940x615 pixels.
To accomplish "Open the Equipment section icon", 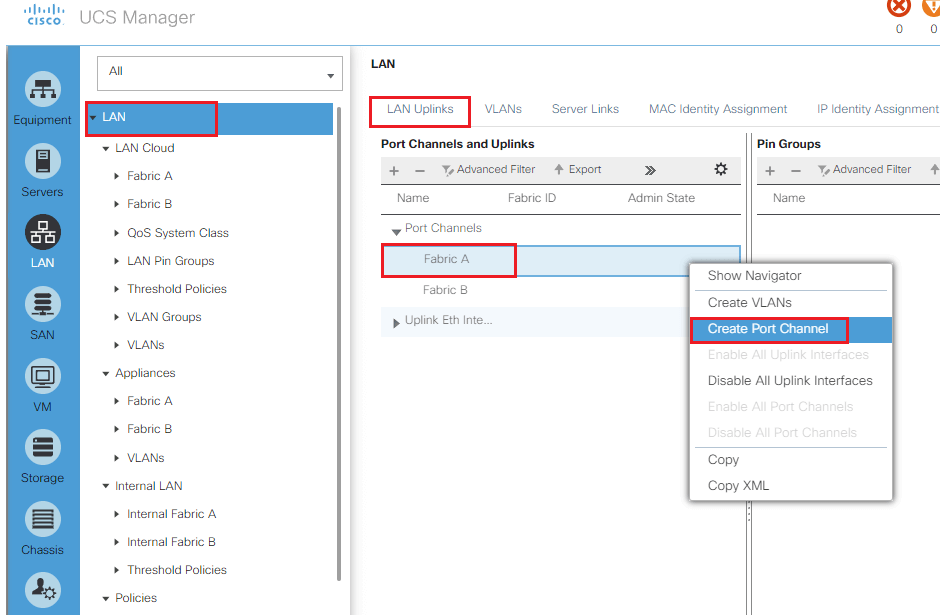I will [x=43, y=89].
